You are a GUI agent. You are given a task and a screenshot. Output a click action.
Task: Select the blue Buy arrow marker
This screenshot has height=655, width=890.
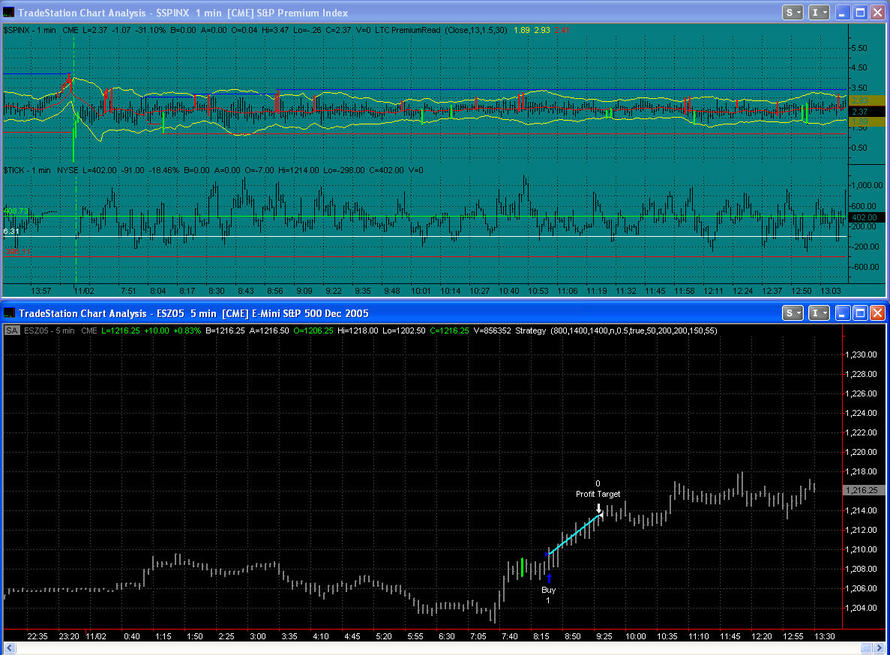(549, 578)
